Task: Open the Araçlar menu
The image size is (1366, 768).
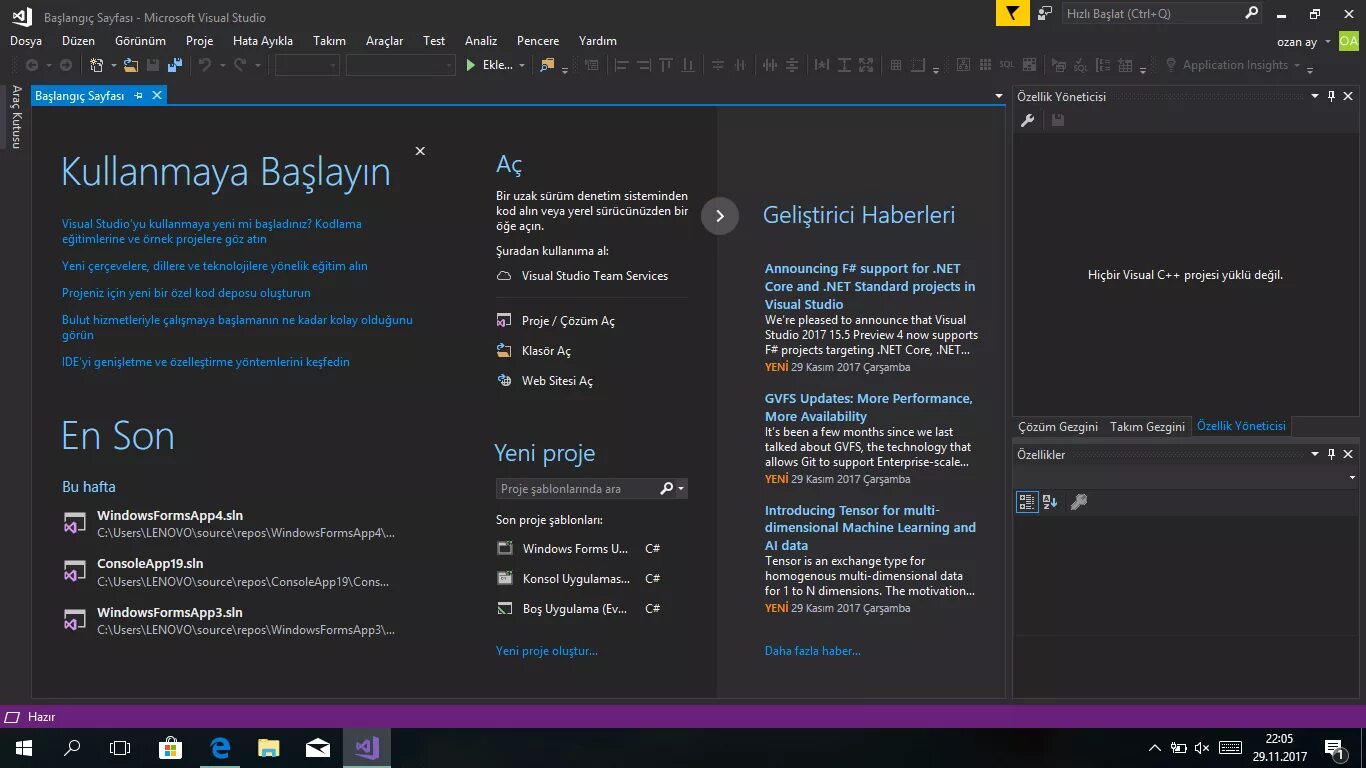Action: pos(384,41)
